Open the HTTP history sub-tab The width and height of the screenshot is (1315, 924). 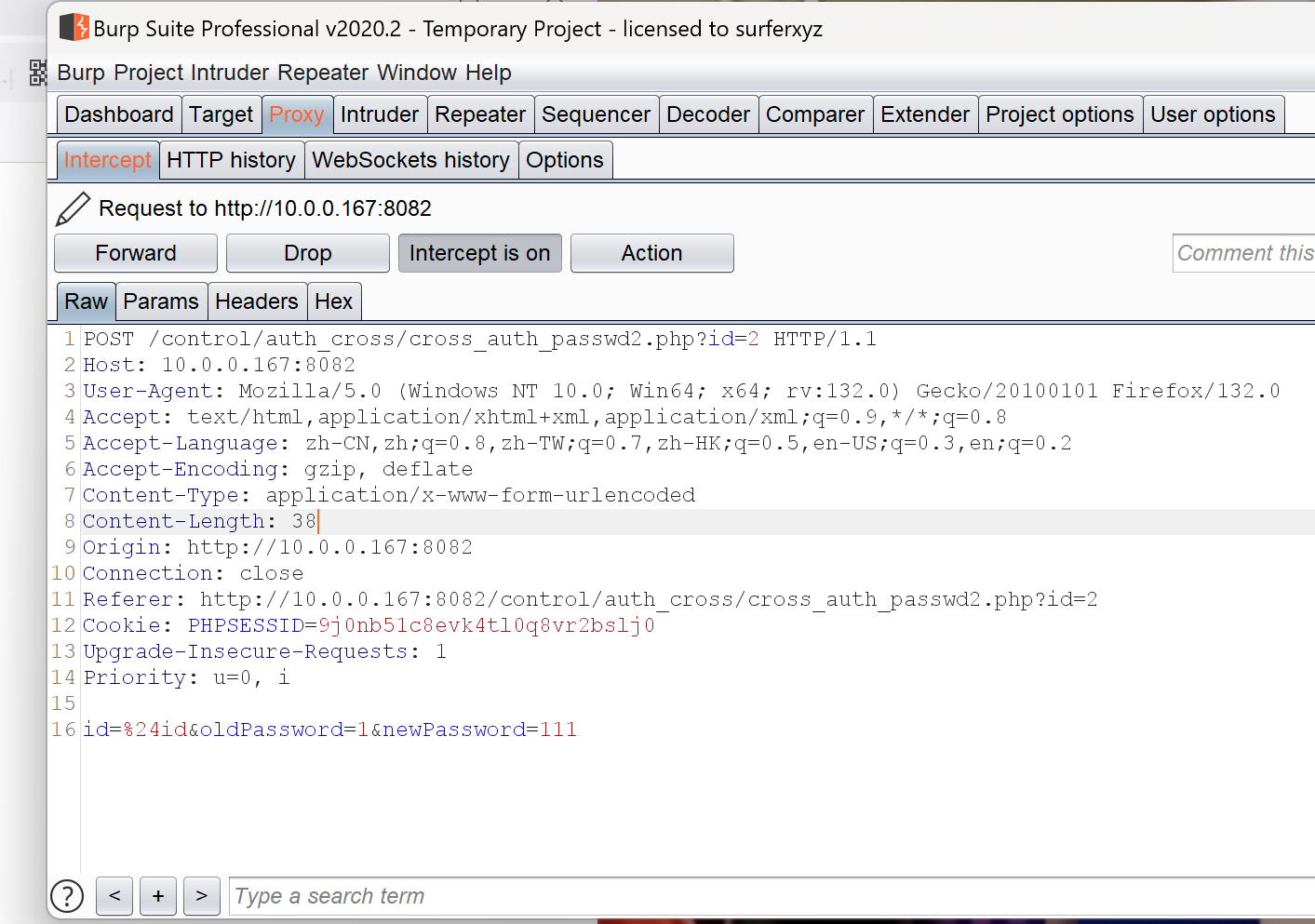[232, 160]
